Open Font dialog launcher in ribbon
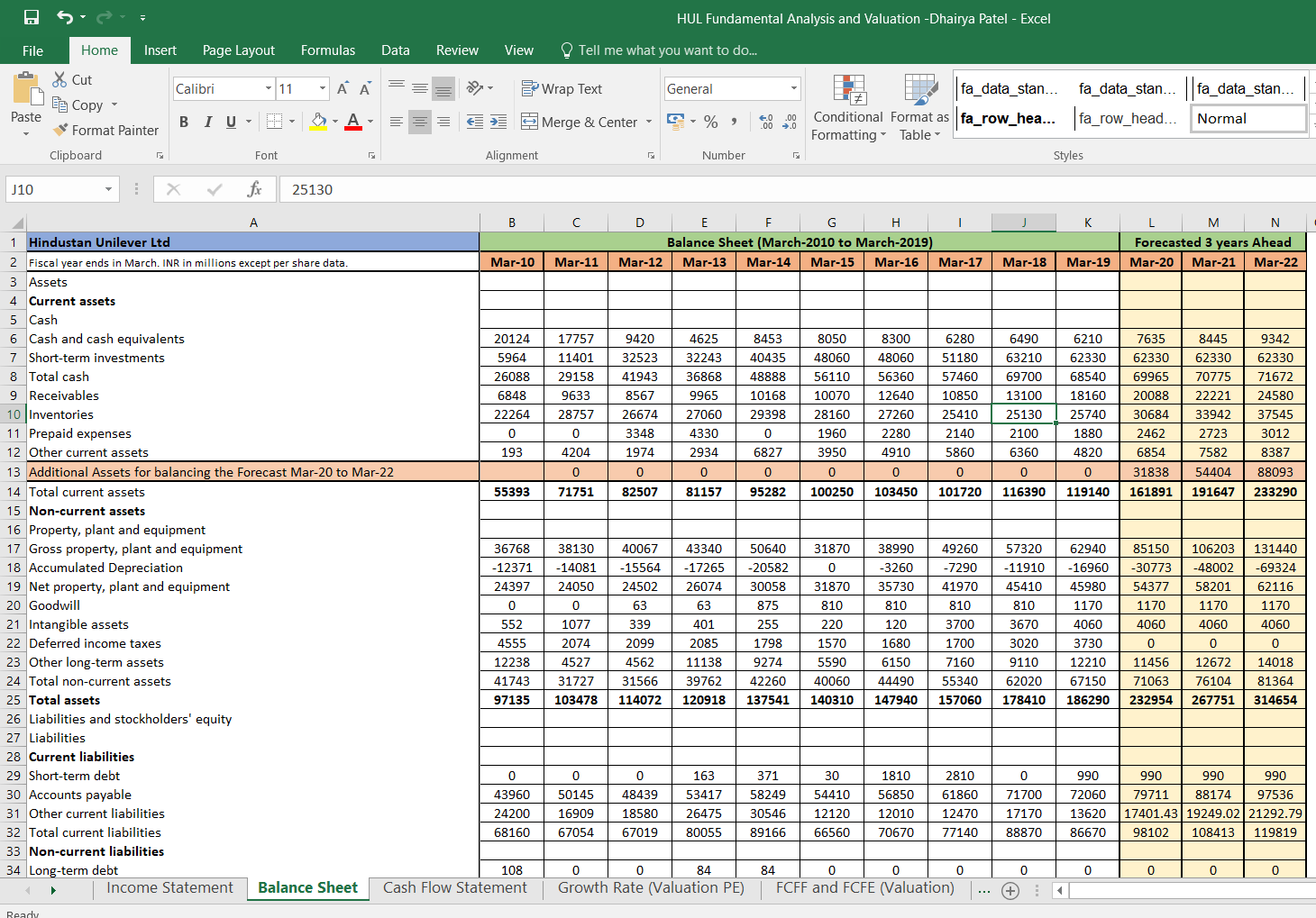Image resolution: width=1316 pixels, height=918 pixels. pos(371,156)
